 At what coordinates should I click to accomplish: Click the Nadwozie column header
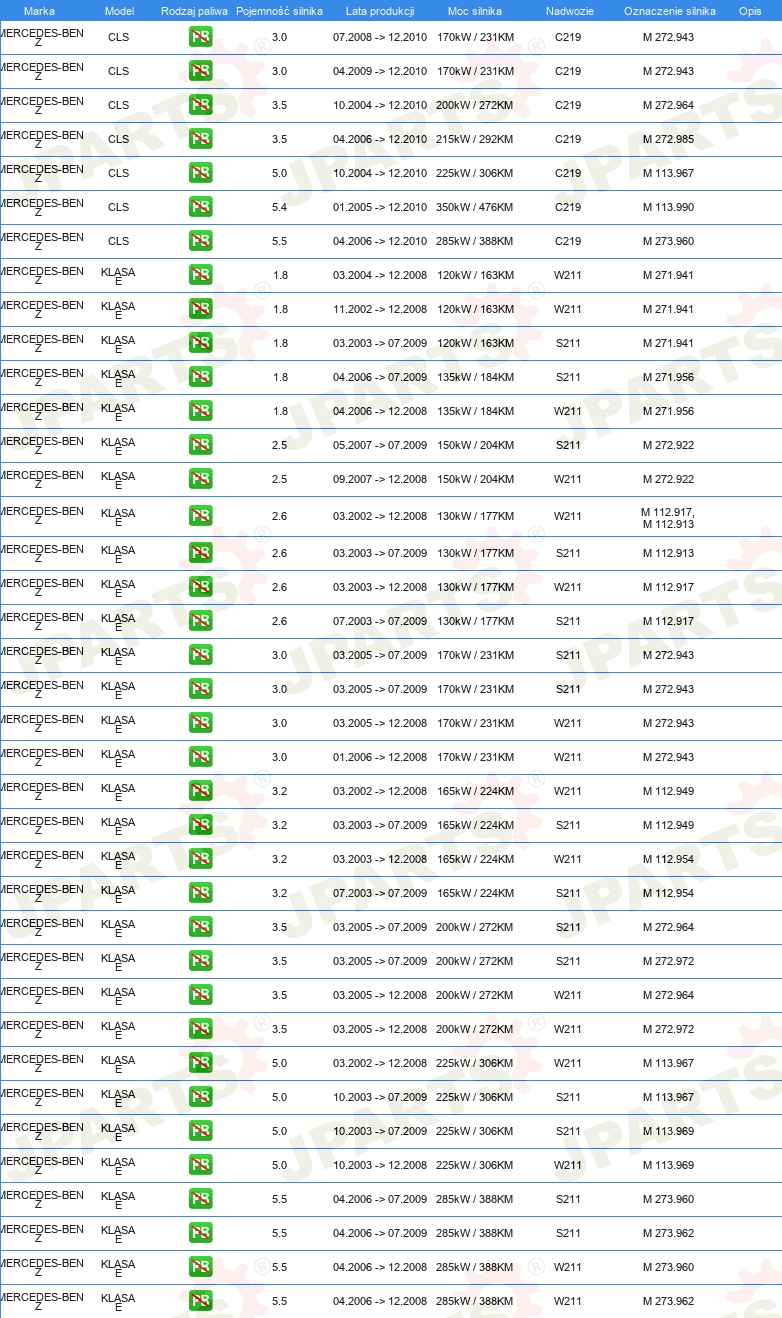point(568,11)
